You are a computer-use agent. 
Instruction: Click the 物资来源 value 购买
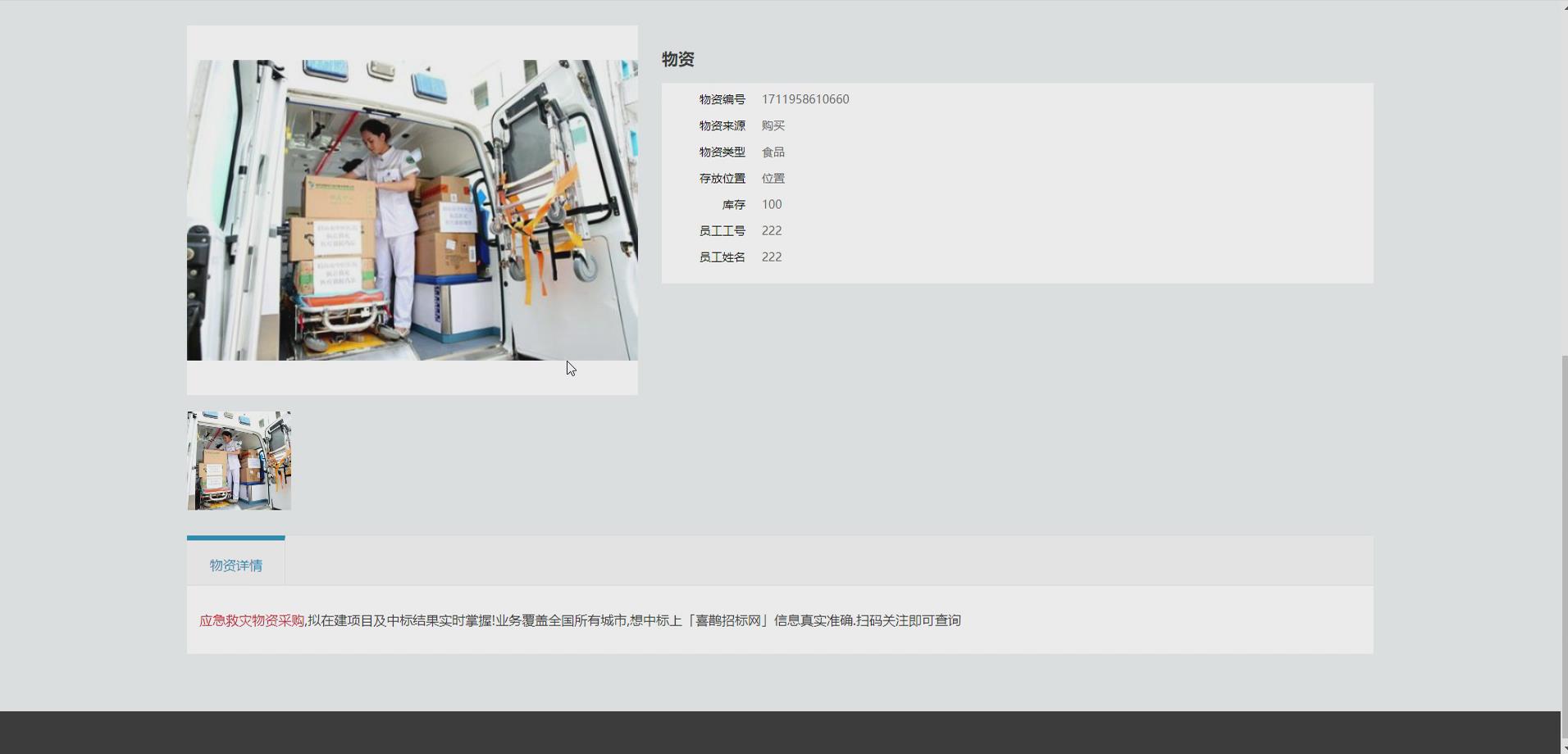coord(772,125)
